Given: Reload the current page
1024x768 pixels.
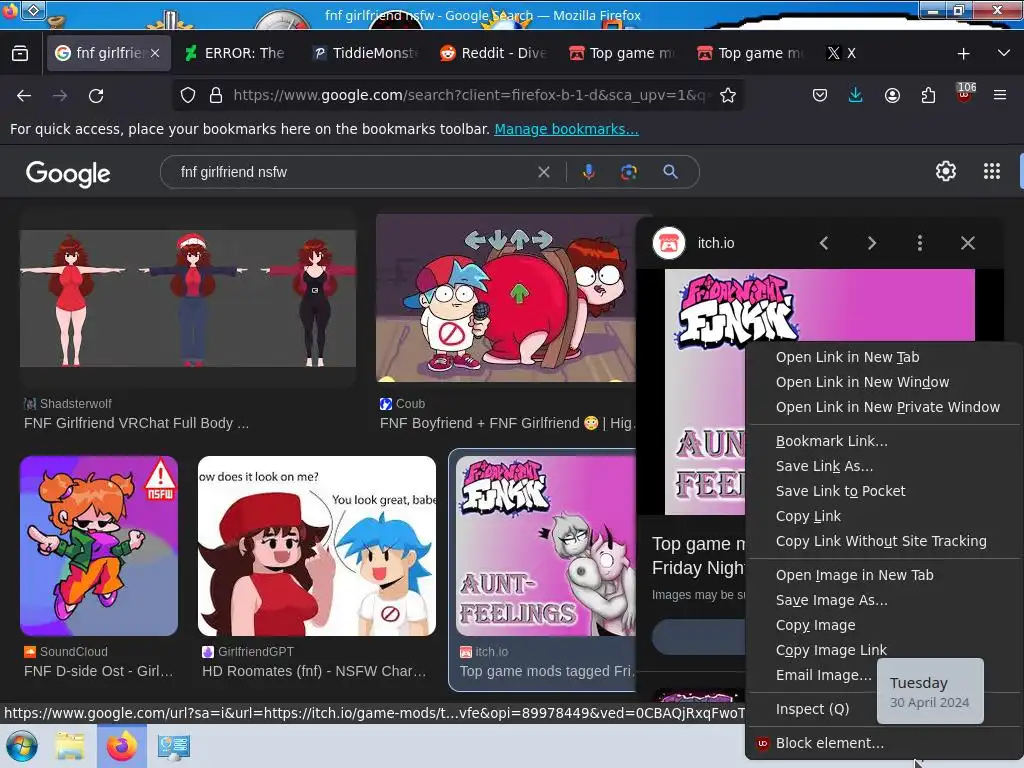Looking at the screenshot, I should (96, 95).
